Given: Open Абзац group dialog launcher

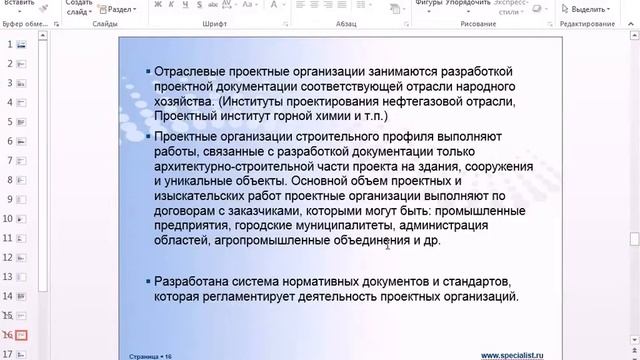Looking at the screenshot, I should (x=406, y=24).
